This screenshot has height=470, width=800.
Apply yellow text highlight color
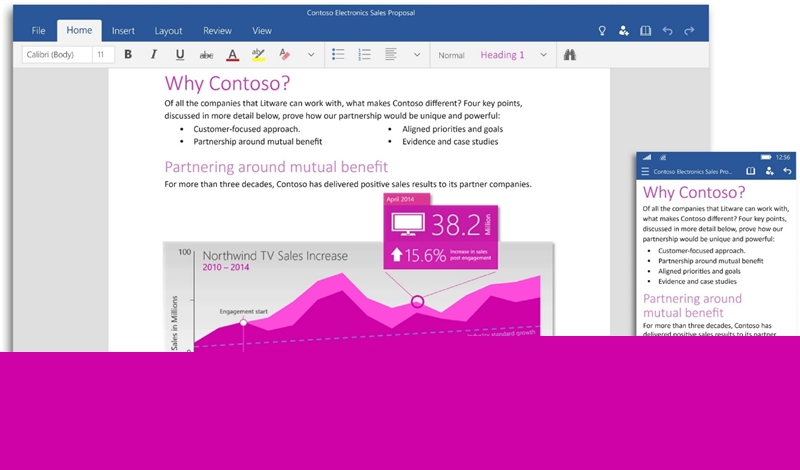259,55
